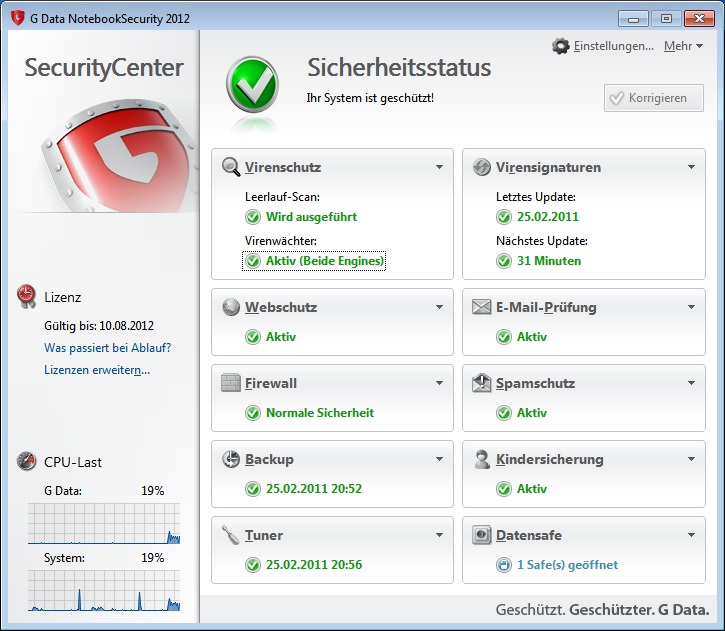
Task: Click the 31 Minuten next update text
Action: pos(549,261)
